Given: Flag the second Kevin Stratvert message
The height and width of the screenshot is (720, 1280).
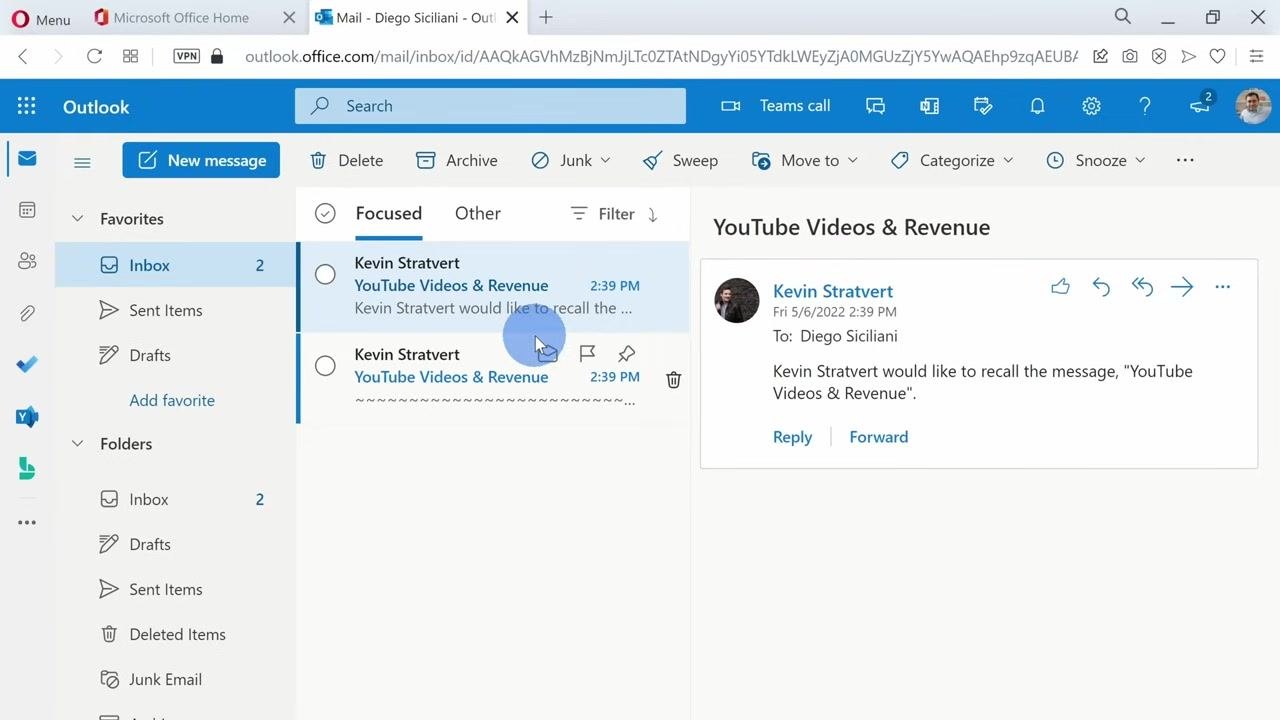Looking at the screenshot, I should tap(587, 353).
